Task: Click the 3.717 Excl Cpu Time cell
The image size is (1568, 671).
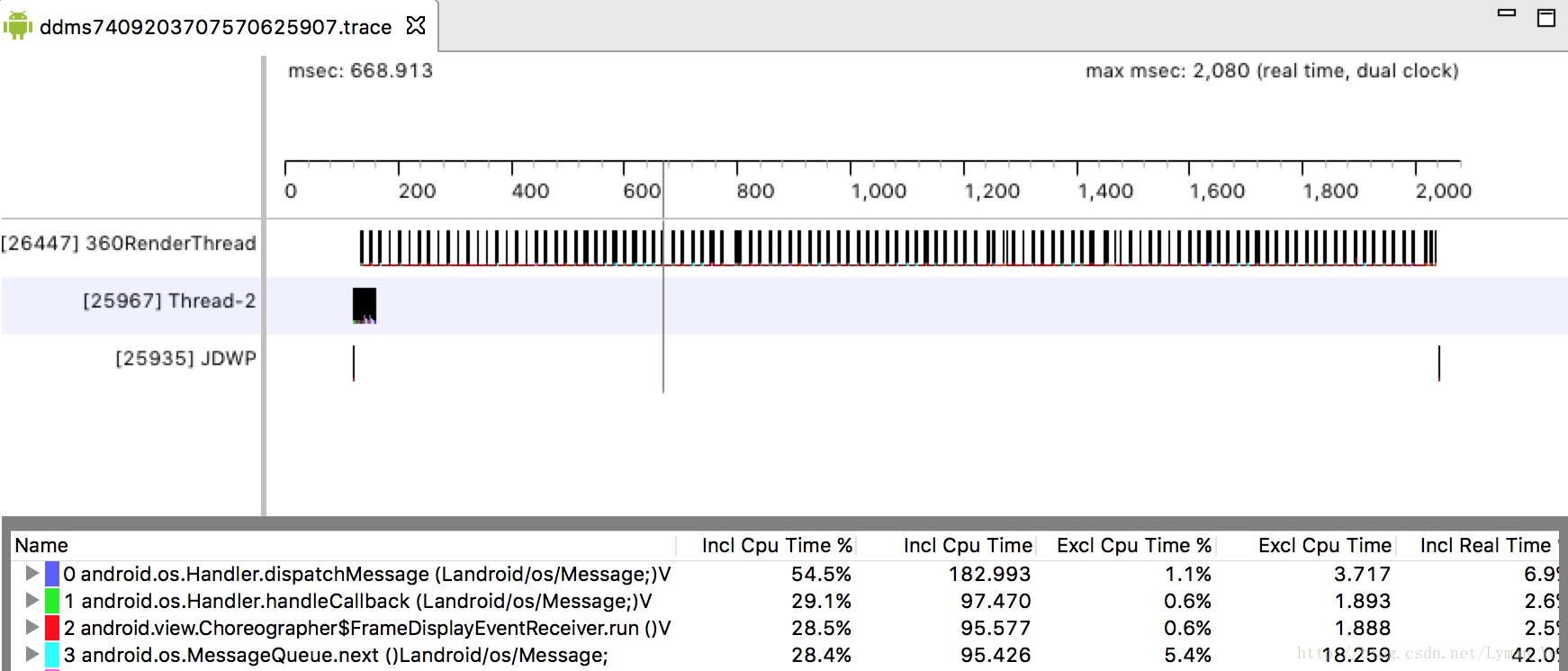Action: coord(1362,574)
